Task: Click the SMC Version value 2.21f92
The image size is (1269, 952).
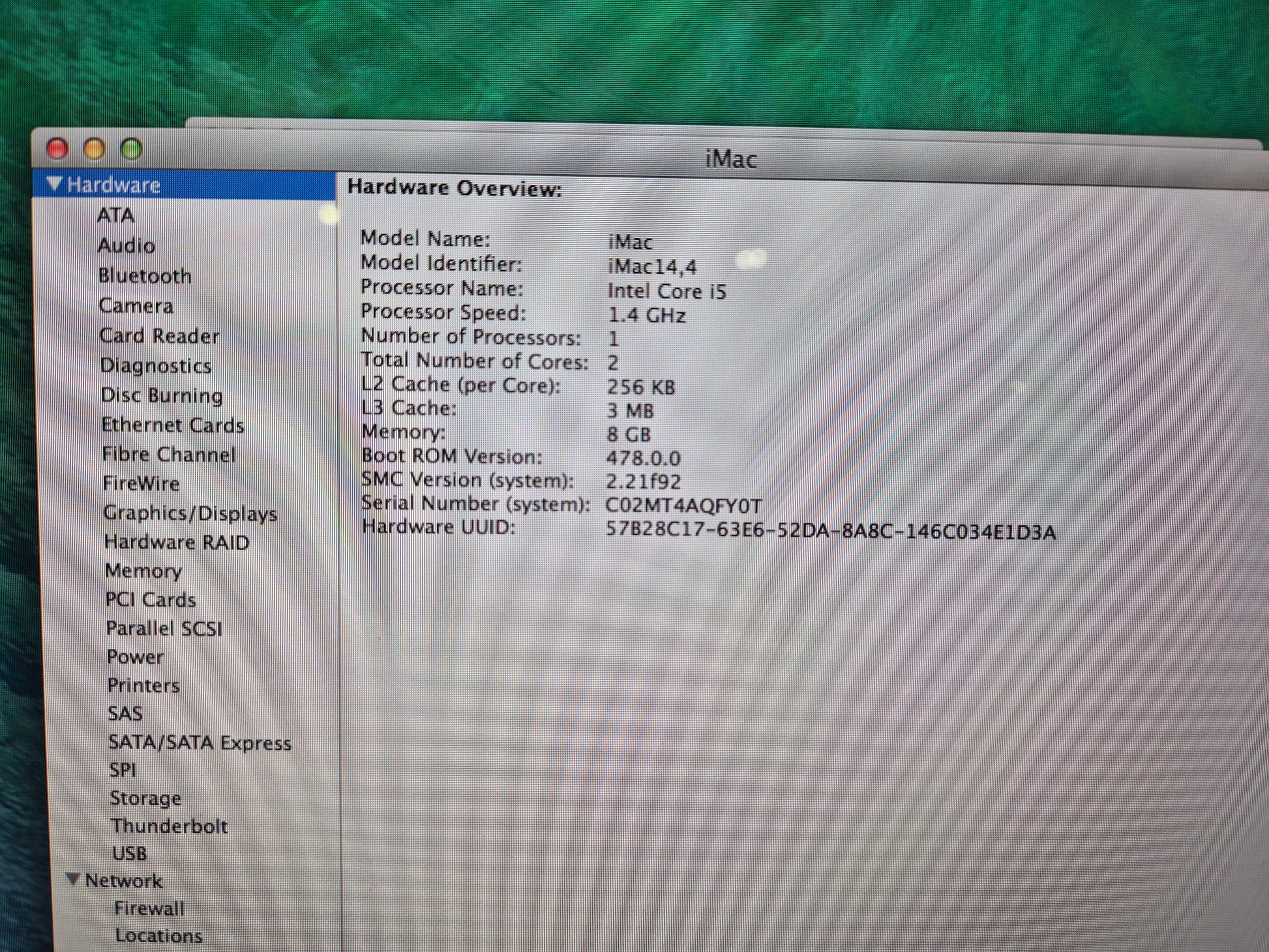Action: coord(643,482)
